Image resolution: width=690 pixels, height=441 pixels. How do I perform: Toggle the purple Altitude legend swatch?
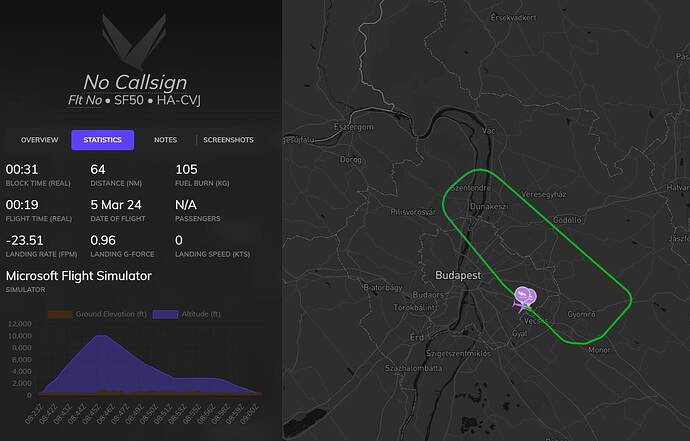[x=165, y=314]
